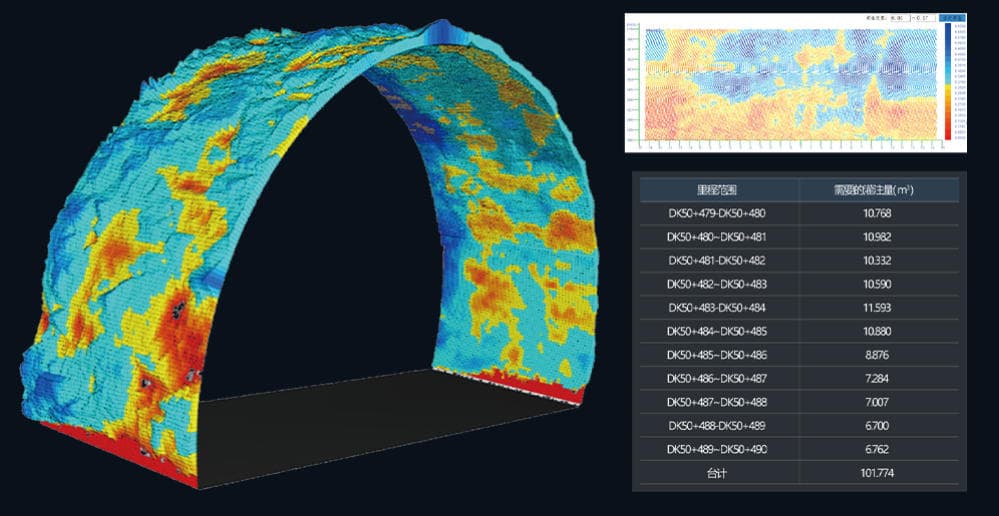
Task: Click the first range input field above the heatmap
Action: tap(900, 18)
